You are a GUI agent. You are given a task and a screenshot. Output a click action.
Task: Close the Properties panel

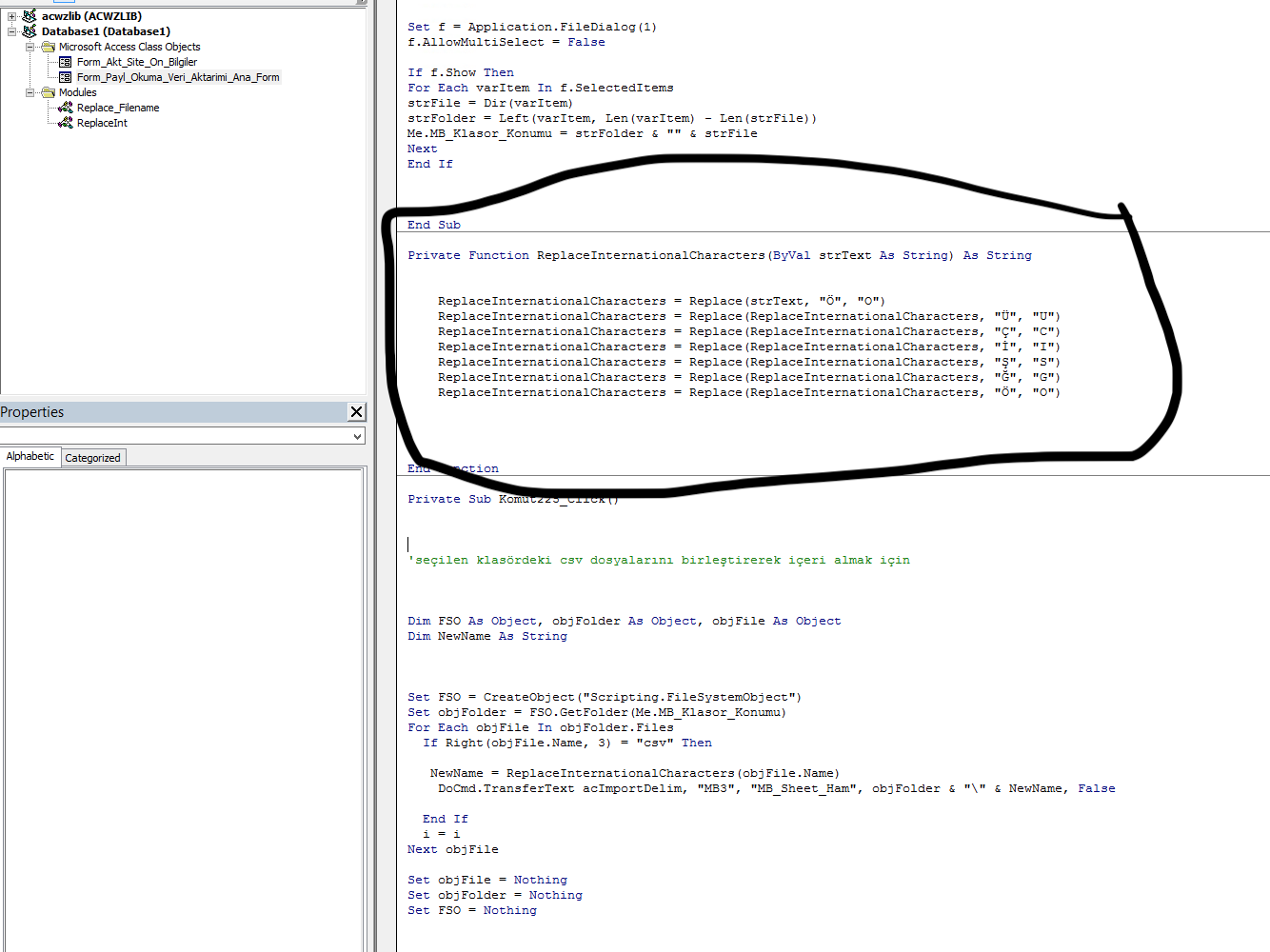(356, 412)
